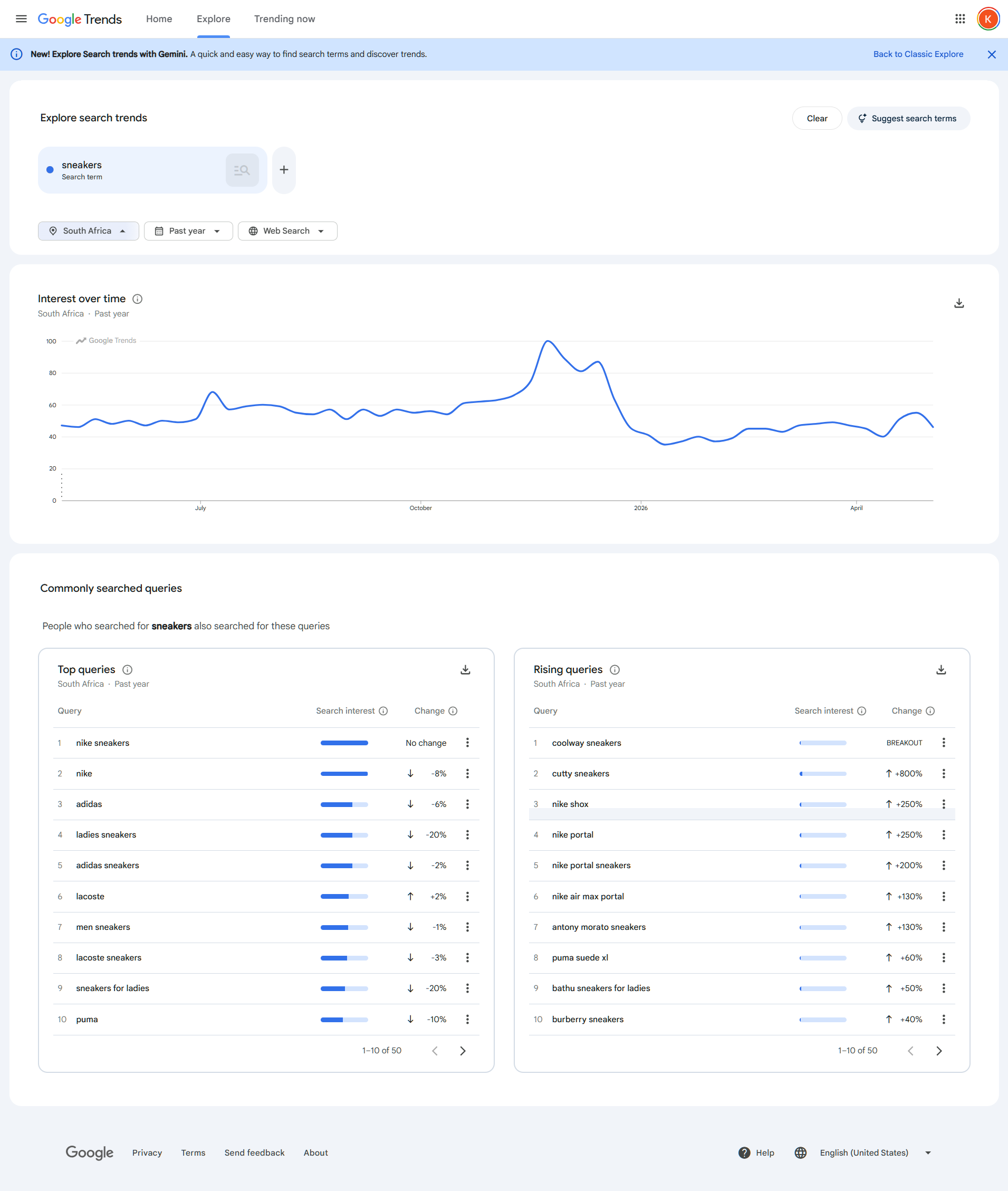Open the Past year time range dropdown
The width and height of the screenshot is (1008, 1191).
pos(188,231)
